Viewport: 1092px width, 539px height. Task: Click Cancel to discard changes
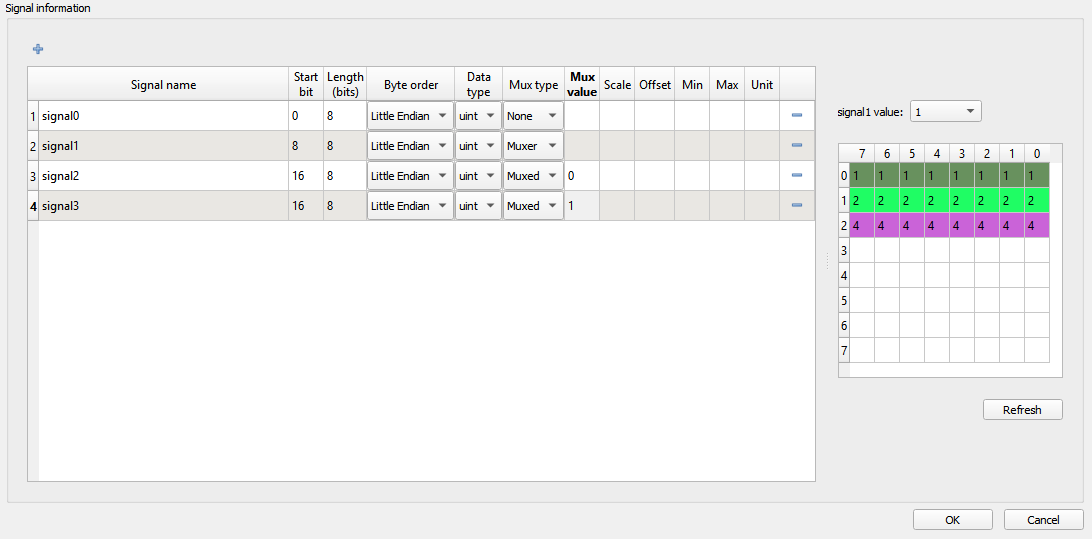tap(1043, 520)
